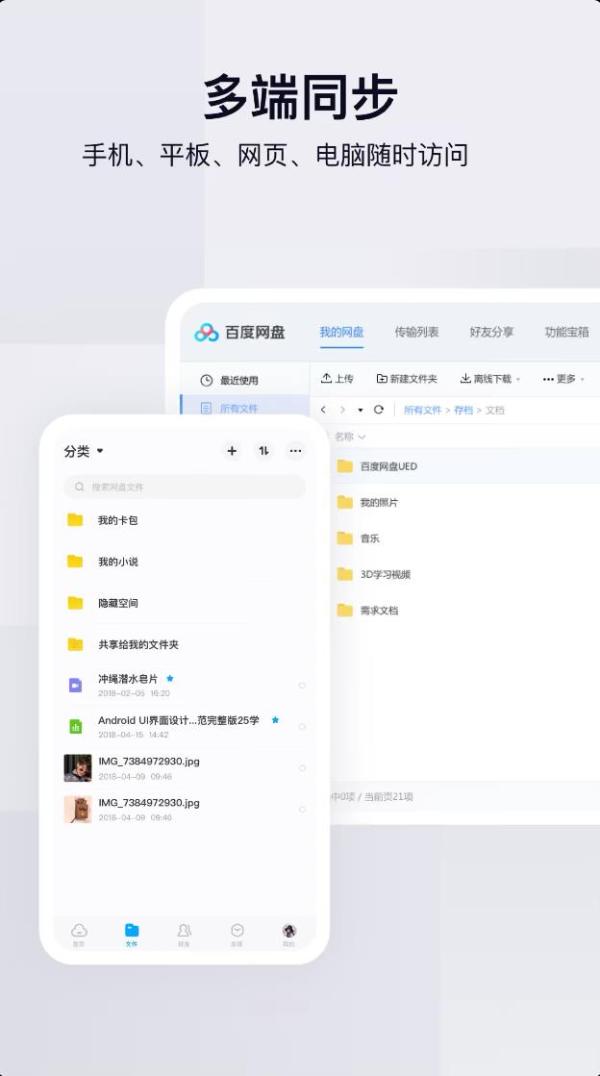Viewport: 600px width, 1076px height.
Task: Focus the 搜索网盘文件 search field
Action: pos(185,487)
